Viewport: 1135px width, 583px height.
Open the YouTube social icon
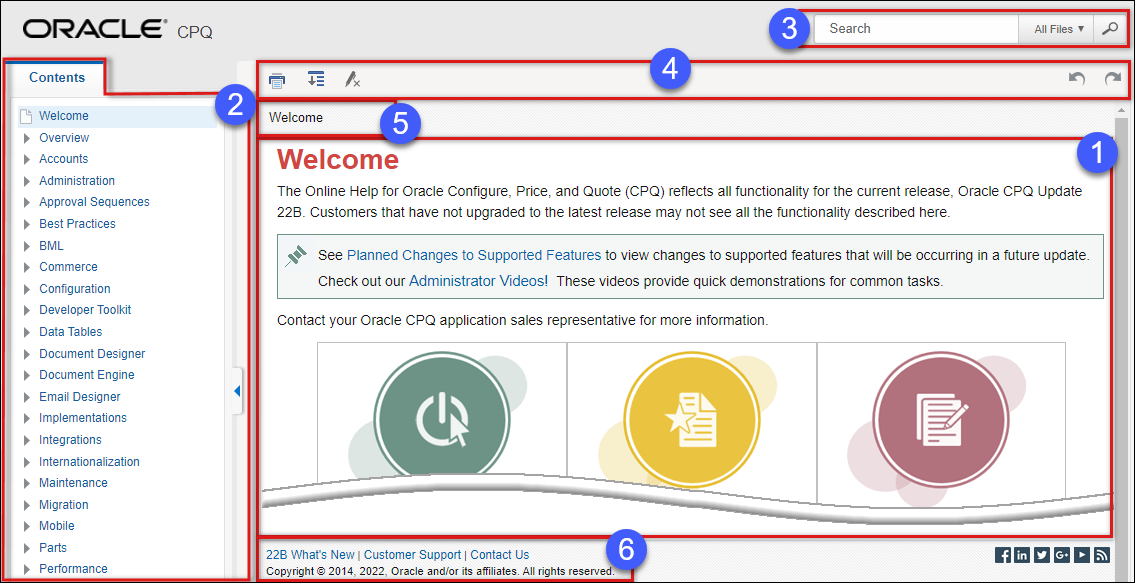pos(1081,555)
